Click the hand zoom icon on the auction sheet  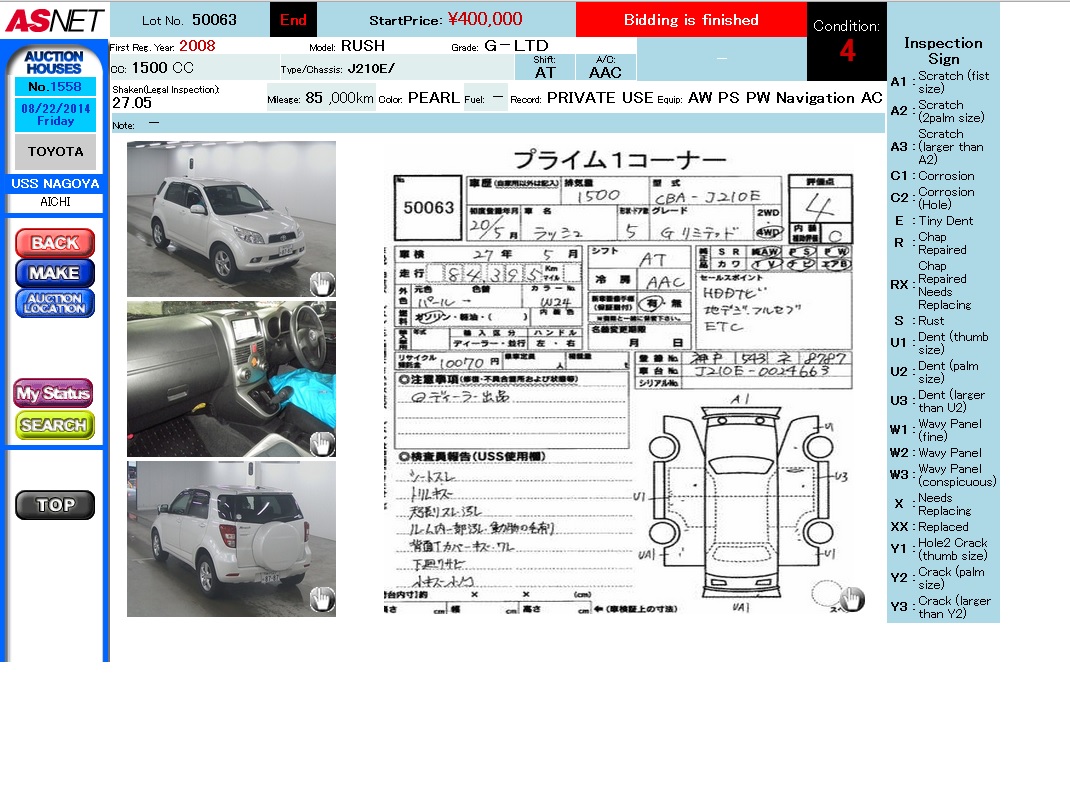851,598
